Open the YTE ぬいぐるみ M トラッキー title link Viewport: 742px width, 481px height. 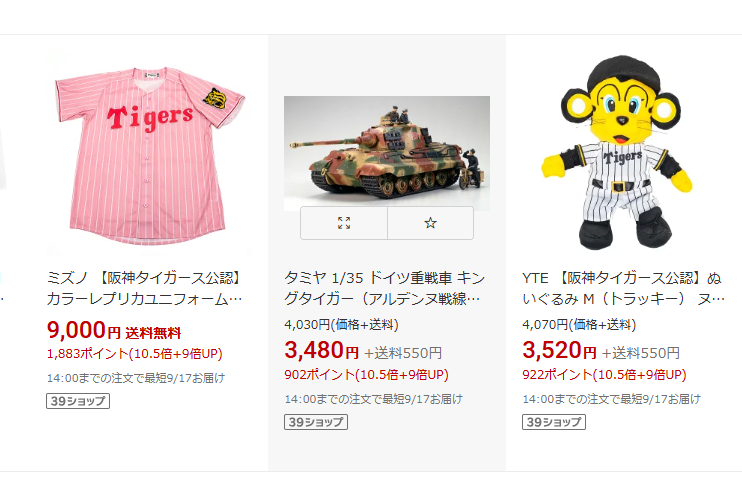pos(624,288)
